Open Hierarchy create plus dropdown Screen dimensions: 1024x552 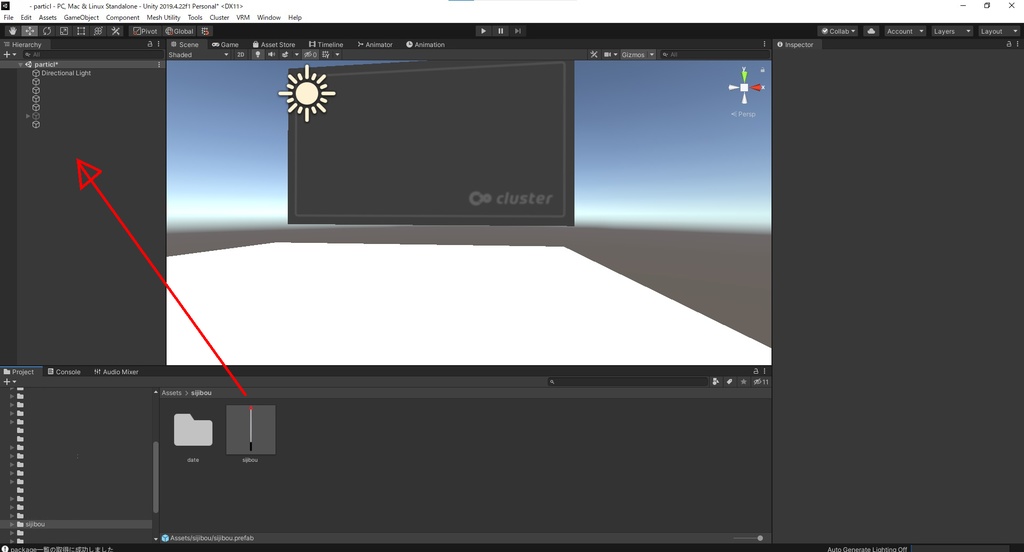coord(9,55)
